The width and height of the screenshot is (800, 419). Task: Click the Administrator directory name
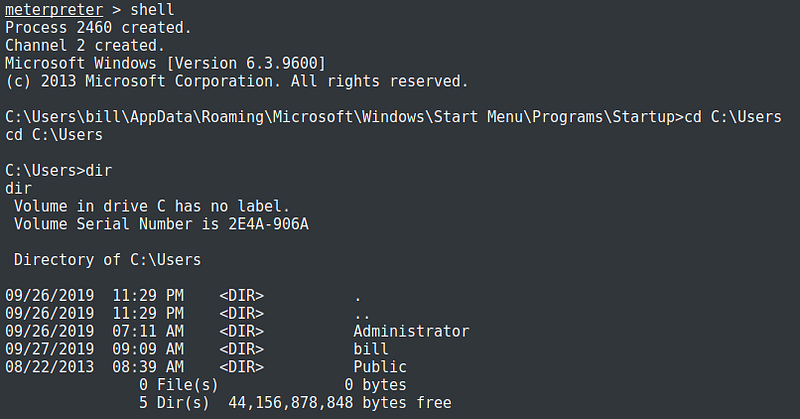pos(411,331)
